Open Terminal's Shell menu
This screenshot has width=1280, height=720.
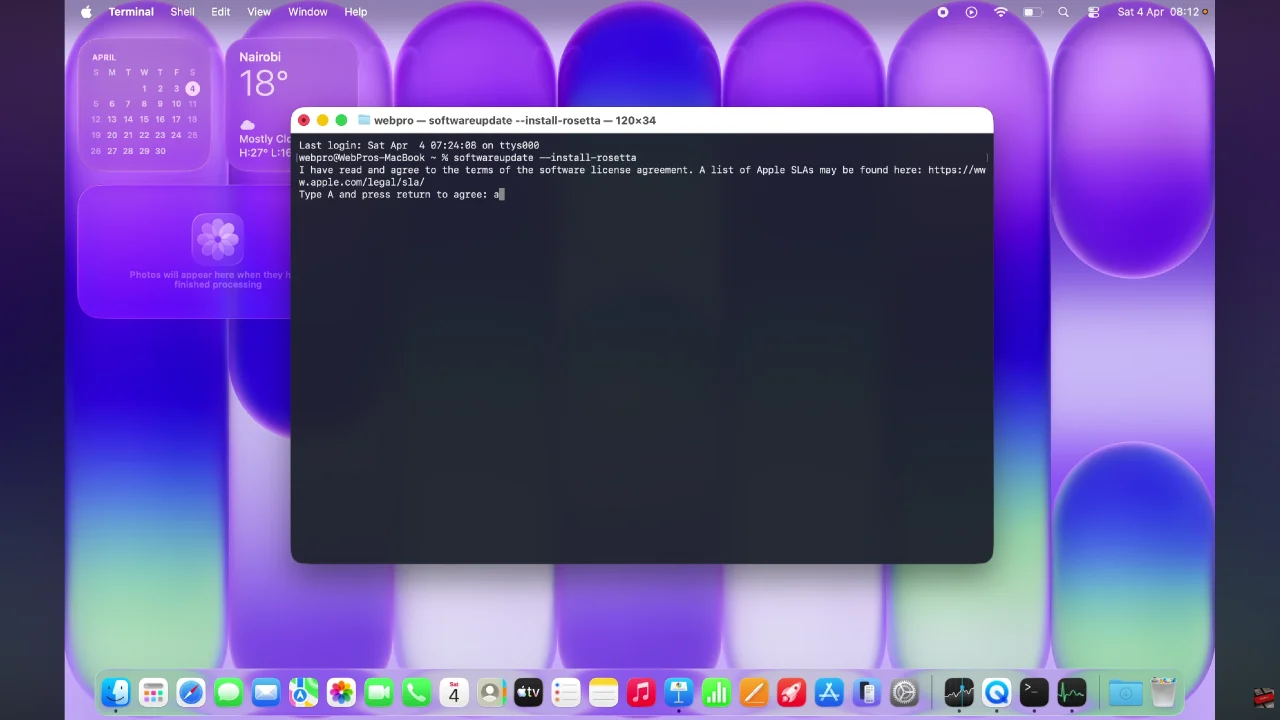point(182,12)
